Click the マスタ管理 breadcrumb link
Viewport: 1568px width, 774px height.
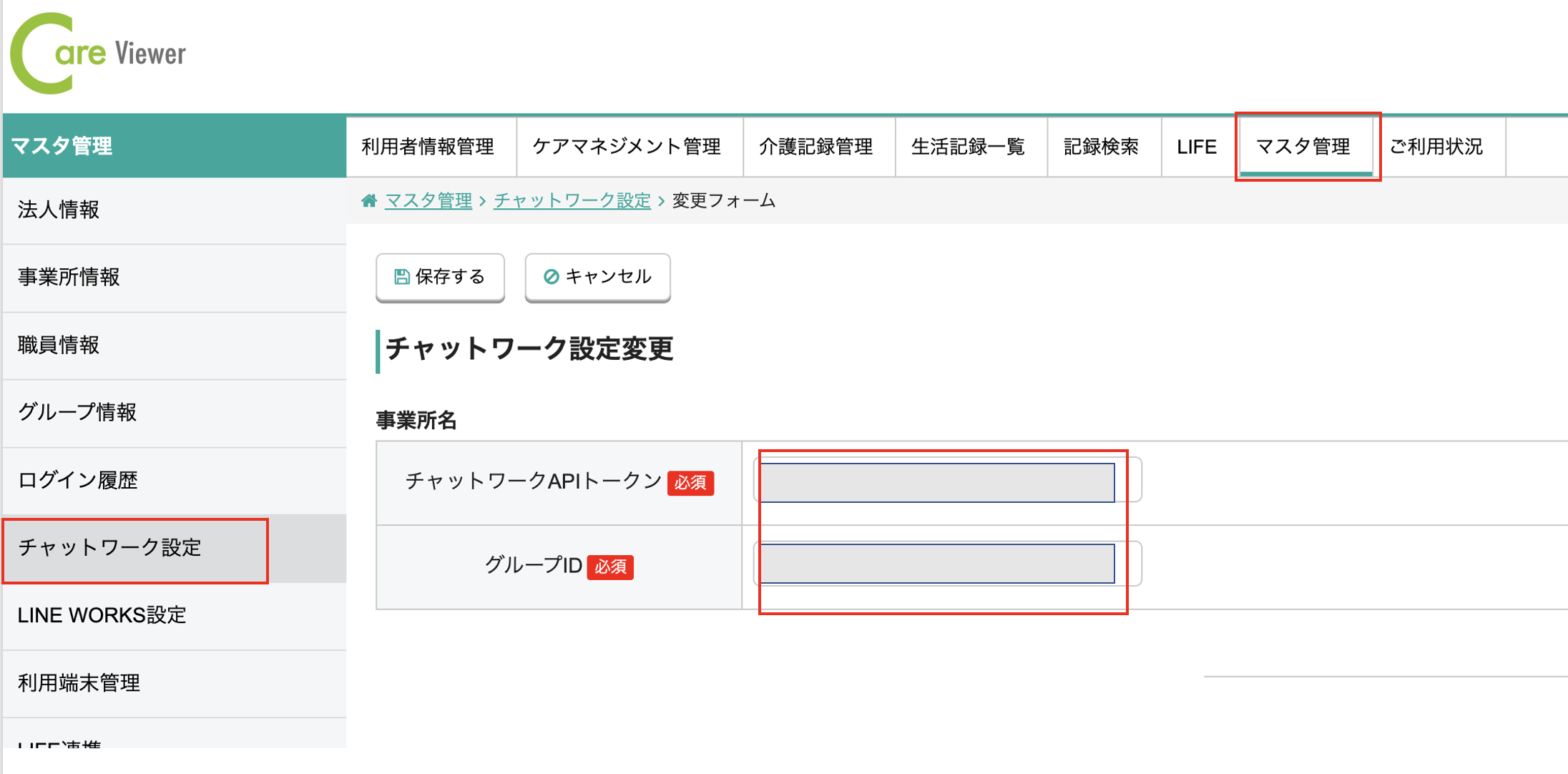[x=428, y=201]
